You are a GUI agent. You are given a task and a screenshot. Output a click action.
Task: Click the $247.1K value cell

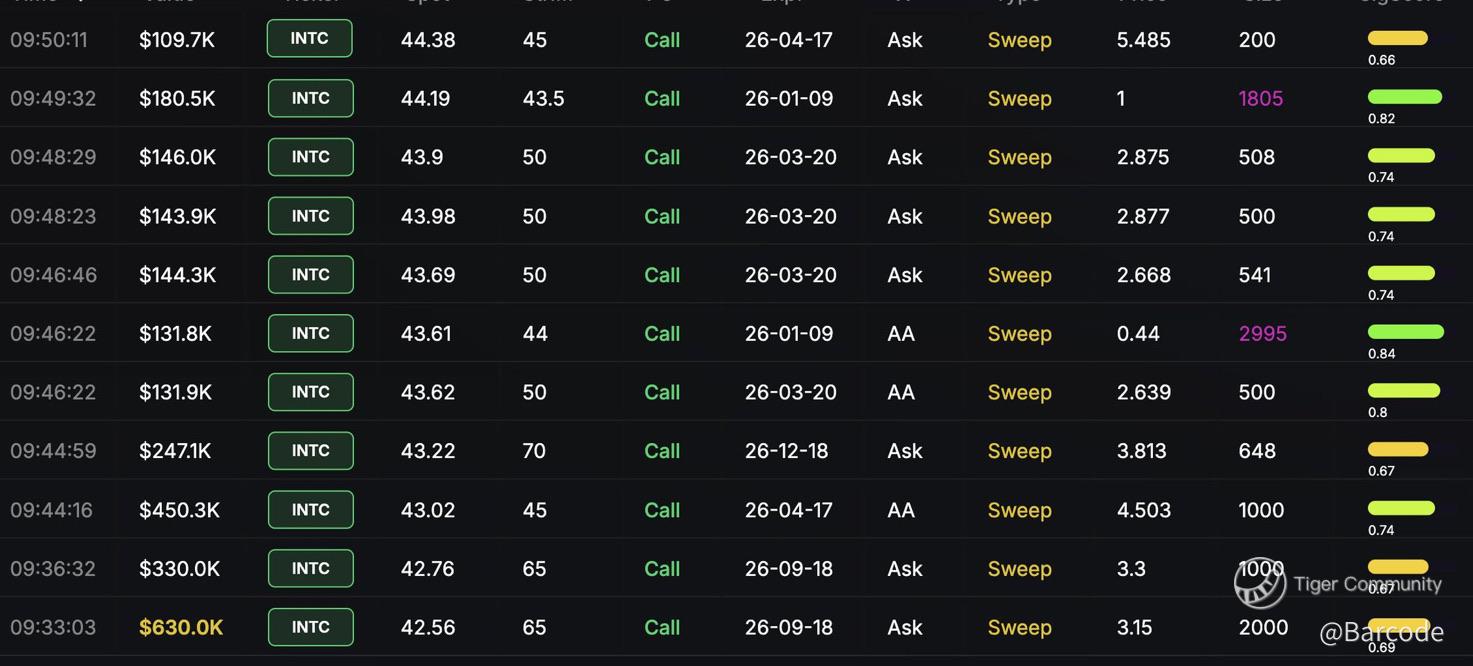(175, 451)
